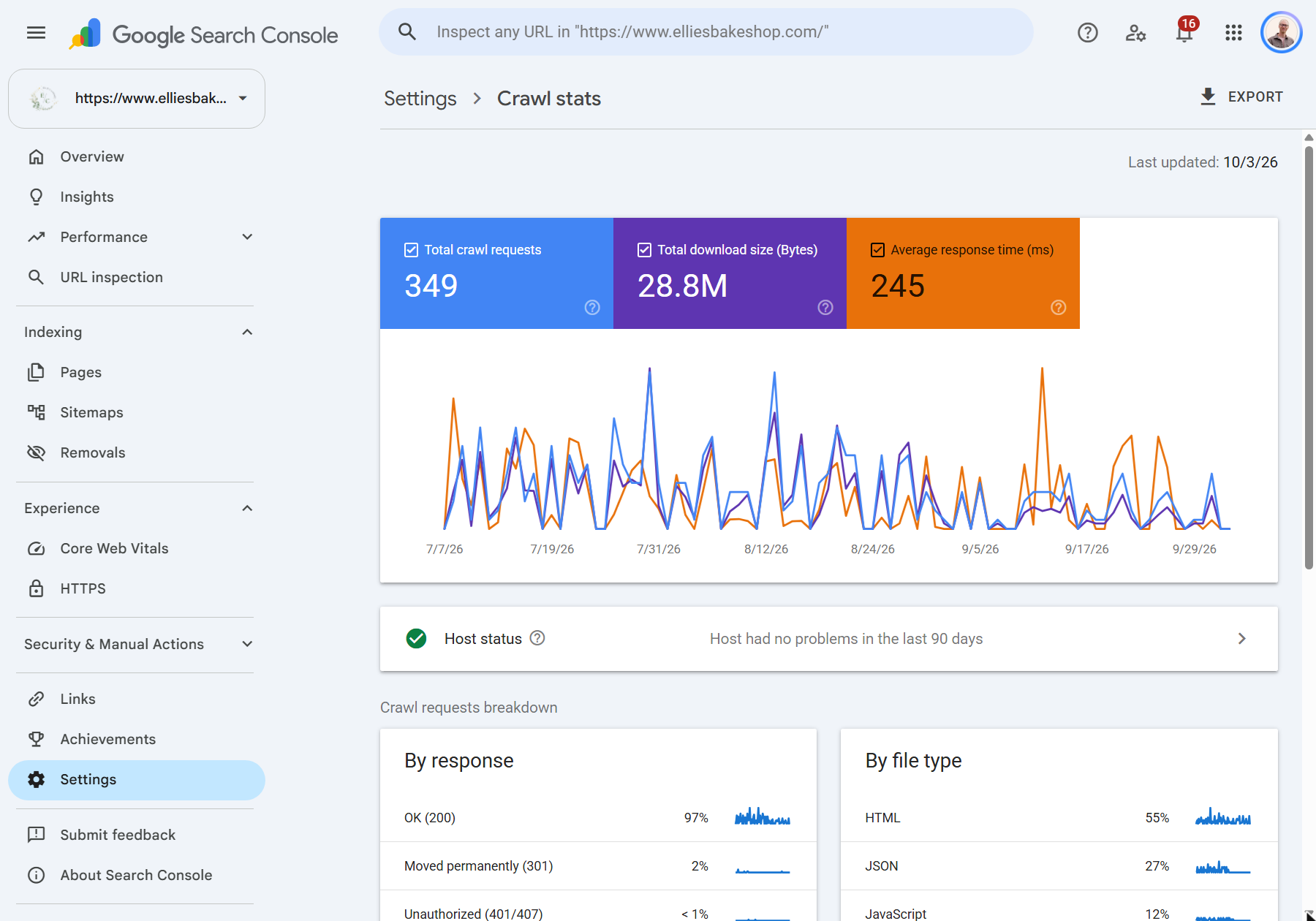Open users and permissions settings icon

(x=1135, y=32)
